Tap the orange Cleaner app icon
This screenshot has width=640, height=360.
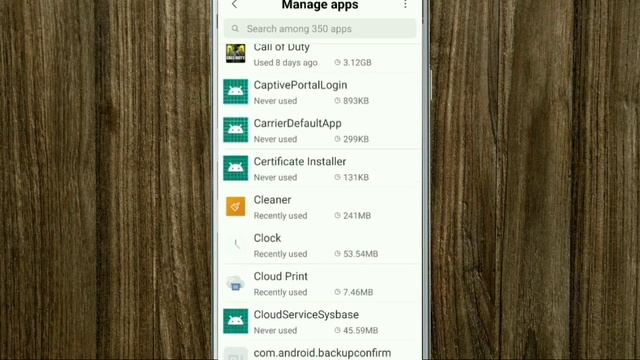click(x=236, y=207)
